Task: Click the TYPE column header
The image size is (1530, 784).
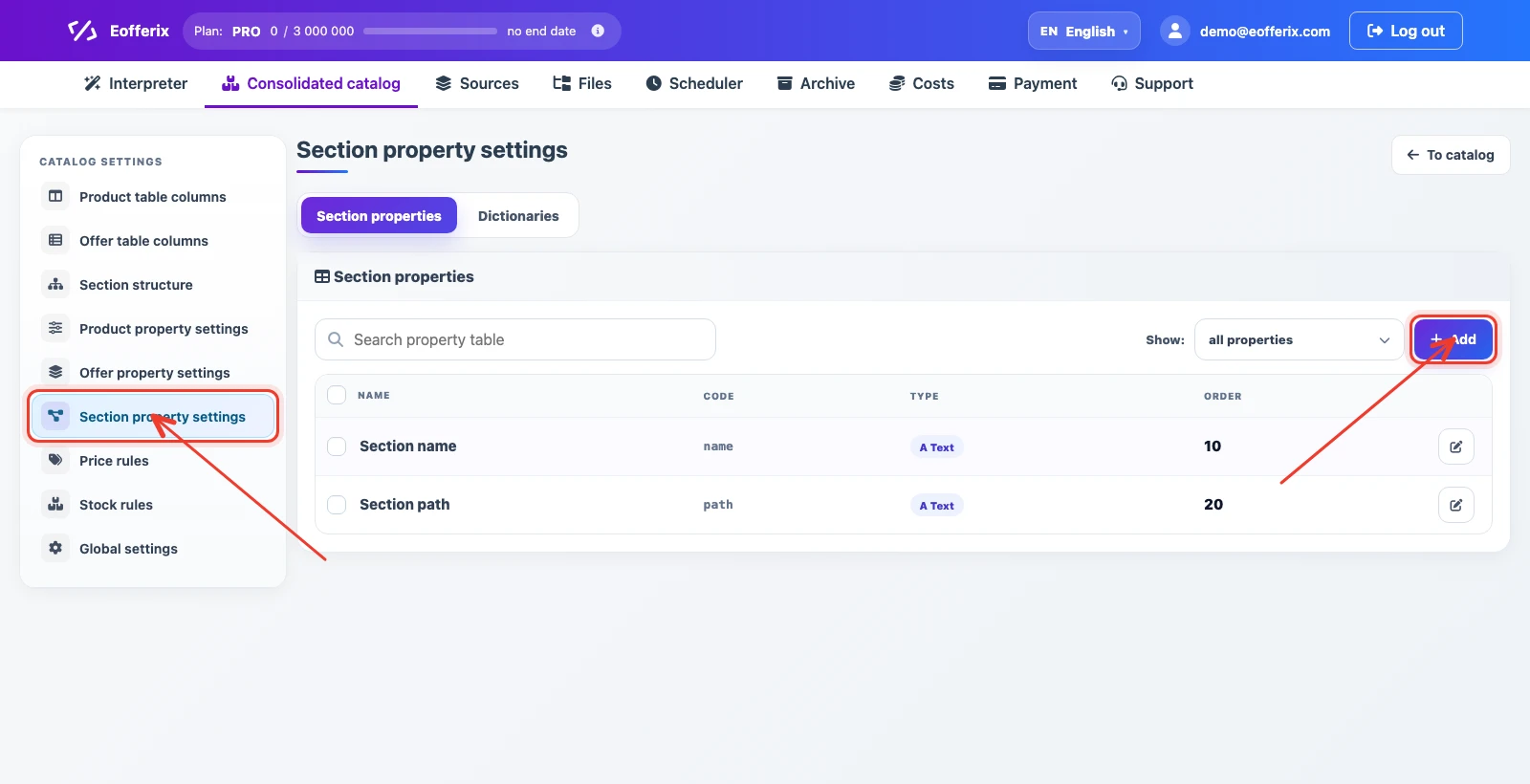Action: click(x=925, y=396)
